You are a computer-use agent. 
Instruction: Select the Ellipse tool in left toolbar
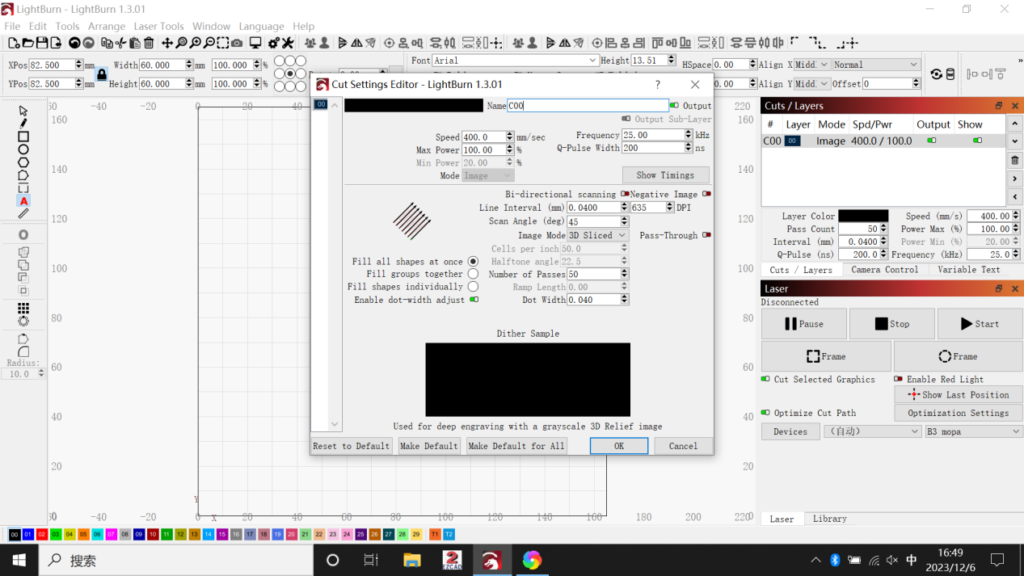pos(23,149)
